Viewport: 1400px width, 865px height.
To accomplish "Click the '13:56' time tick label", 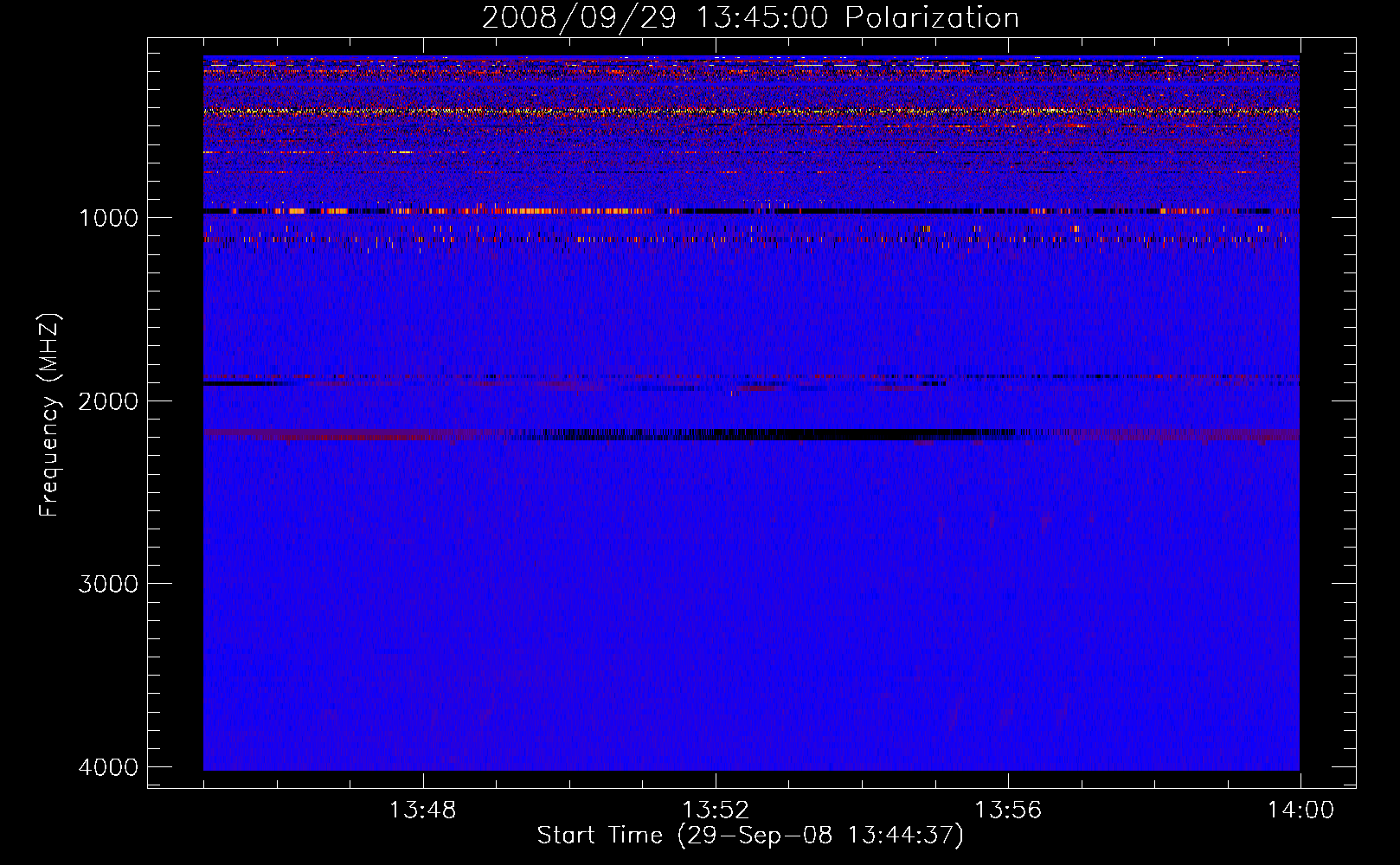I will pos(1008,811).
